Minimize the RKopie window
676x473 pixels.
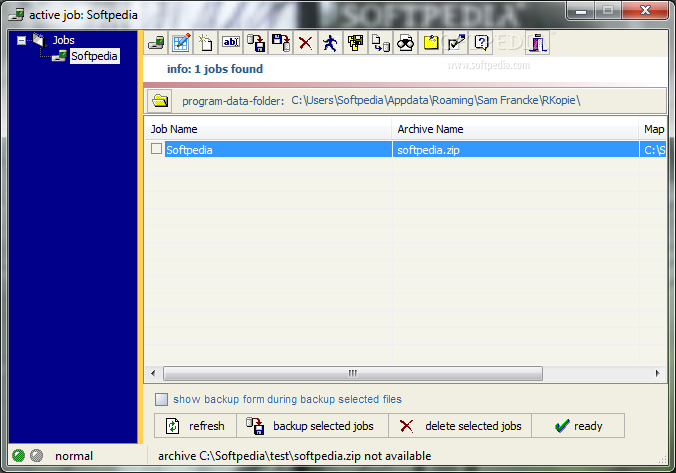(x=581, y=10)
